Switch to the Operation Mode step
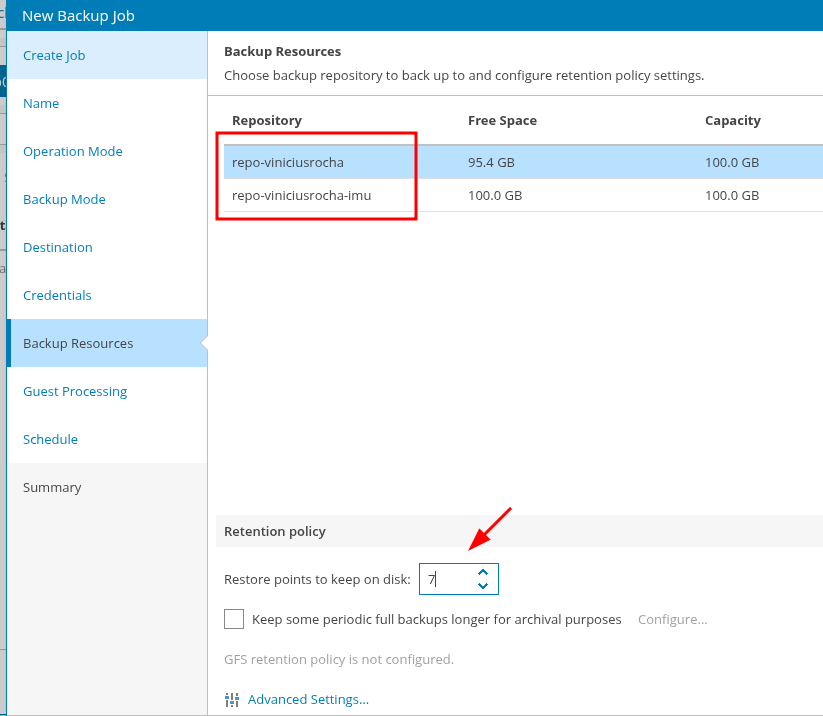This screenshot has height=716, width=823. [x=73, y=151]
